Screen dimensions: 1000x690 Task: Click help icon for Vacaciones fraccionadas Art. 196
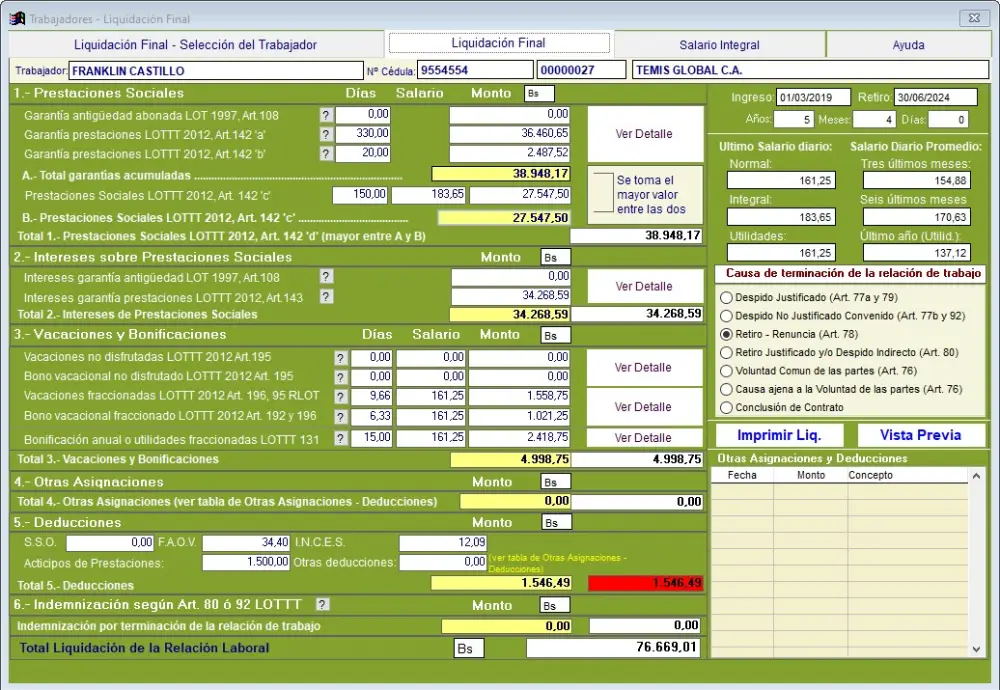(341, 397)
